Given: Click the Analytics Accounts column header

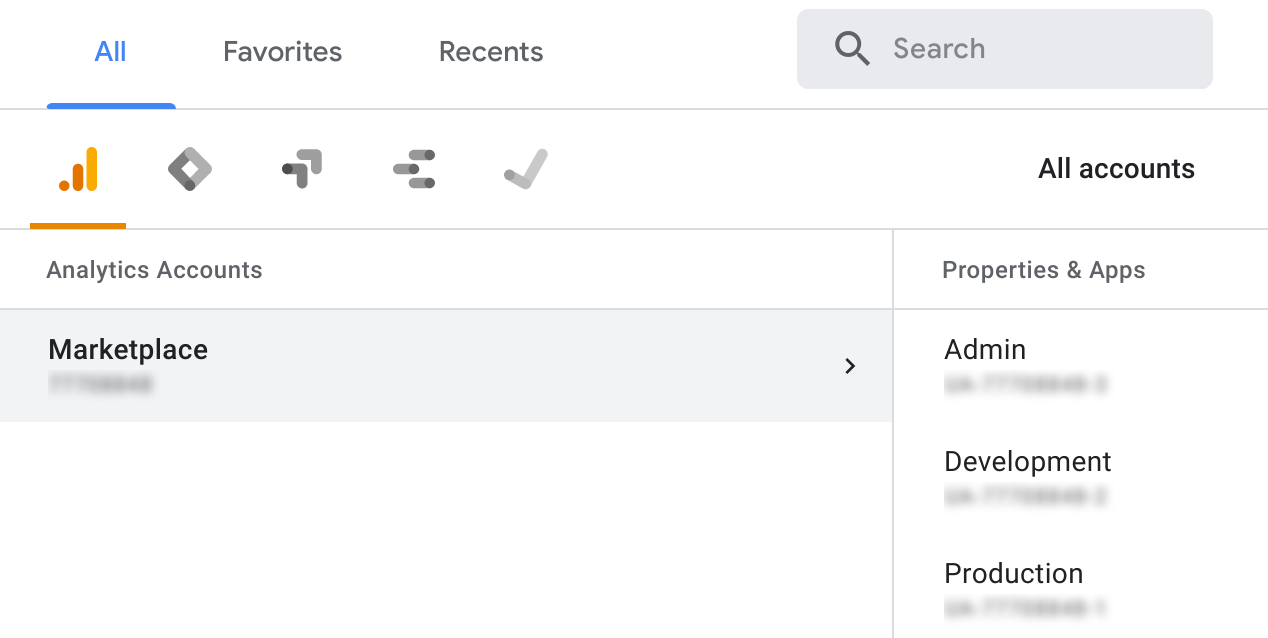Looking at the screenshot, I should [154, 270].
